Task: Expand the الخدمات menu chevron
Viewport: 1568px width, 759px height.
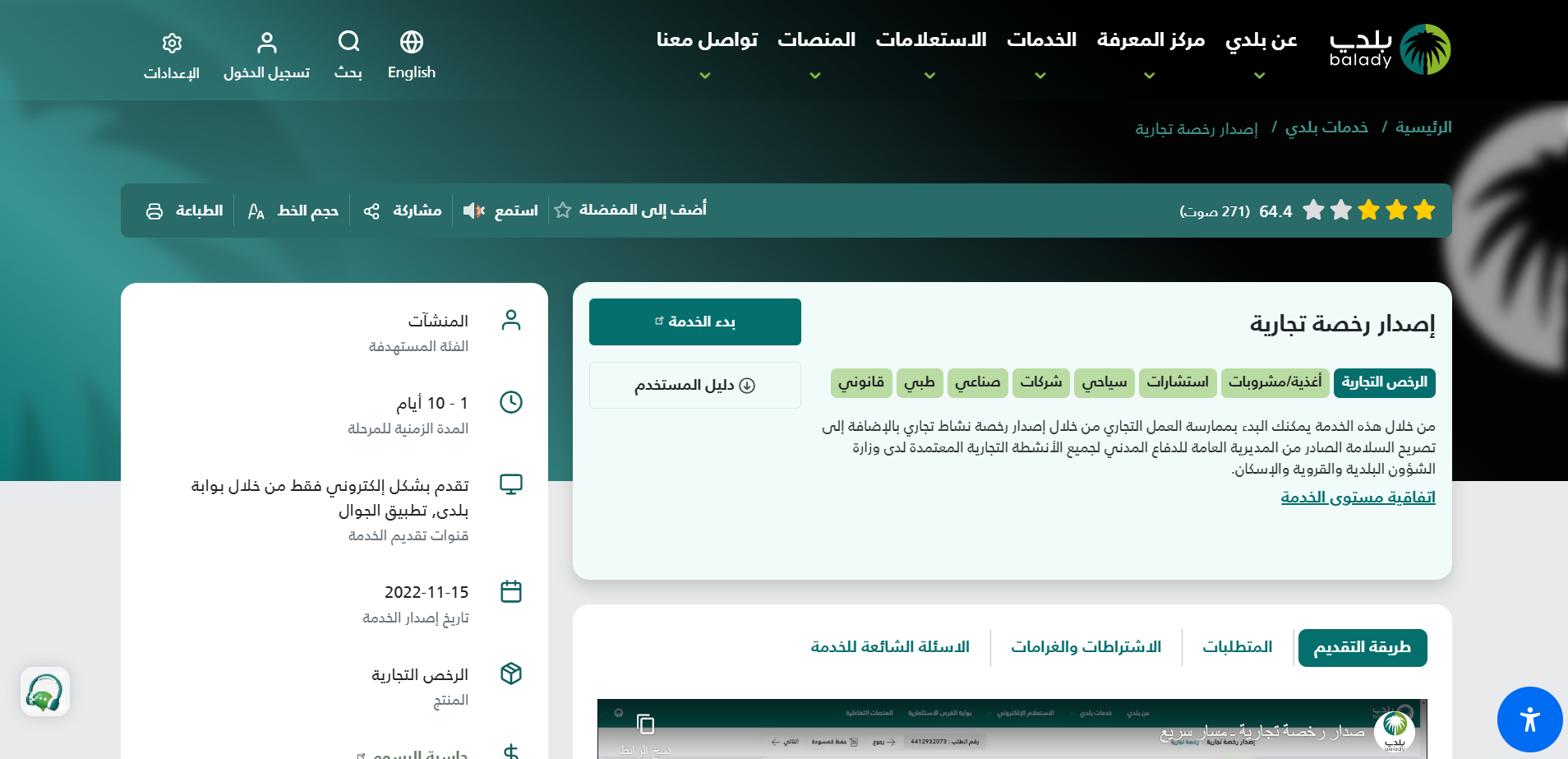Action: [1040, 74]
